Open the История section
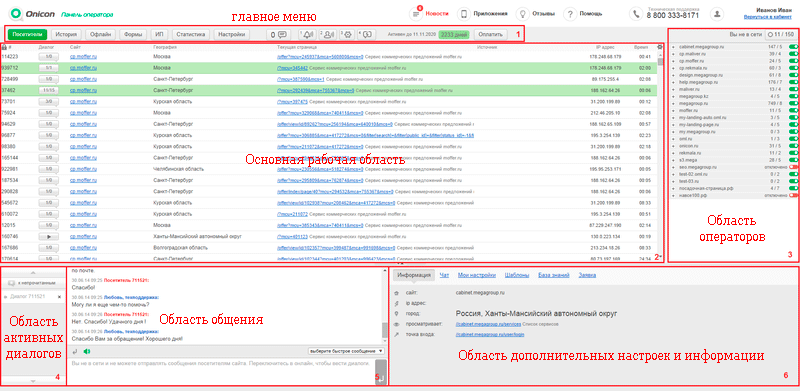This screenshot has height=391, width=800. 66,35
